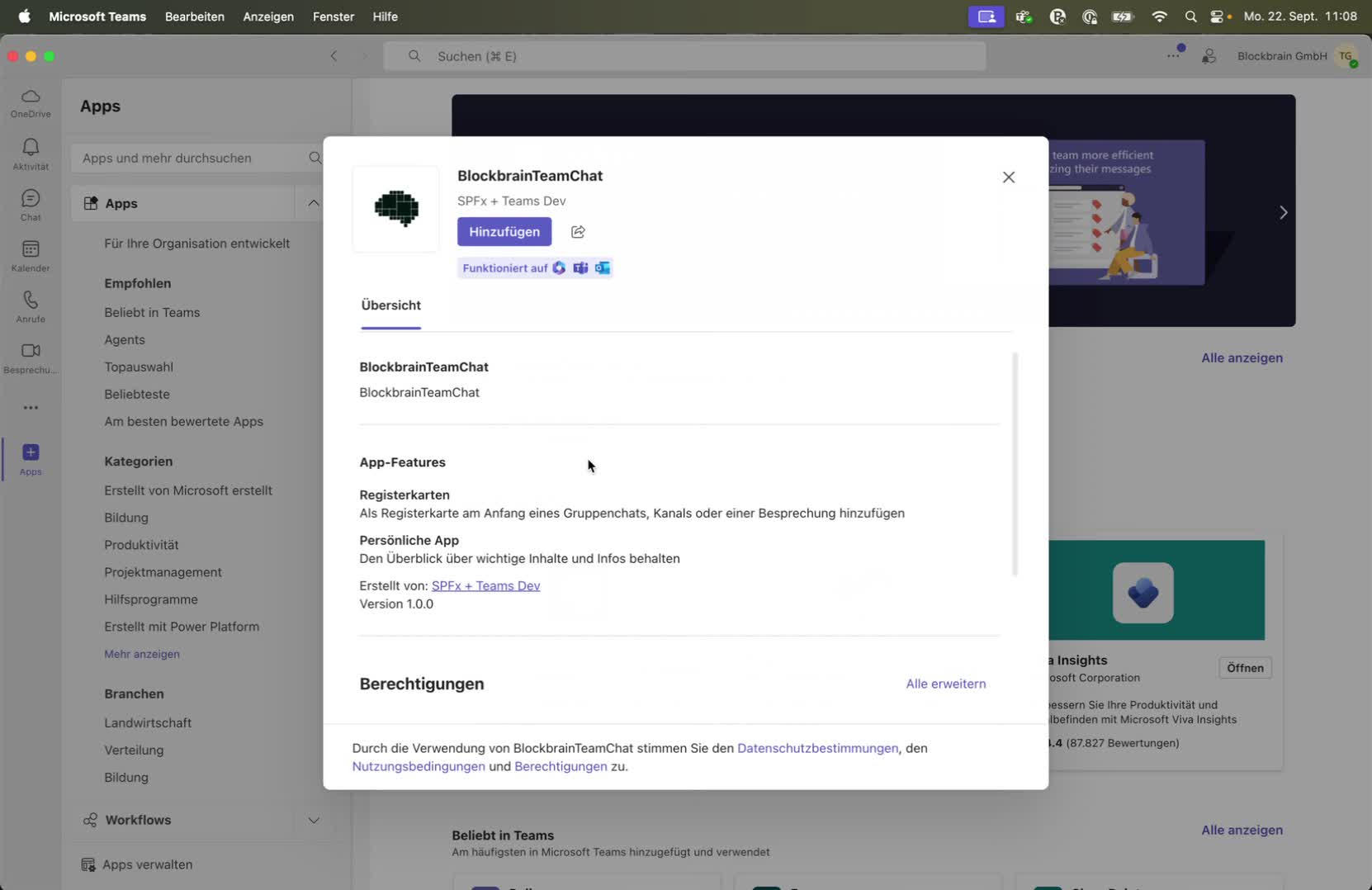Viewport: 1372px width, 890px height.
Task: Collapse the Apps section chevron
Action: pyautogui.click(x=314, y=203)
